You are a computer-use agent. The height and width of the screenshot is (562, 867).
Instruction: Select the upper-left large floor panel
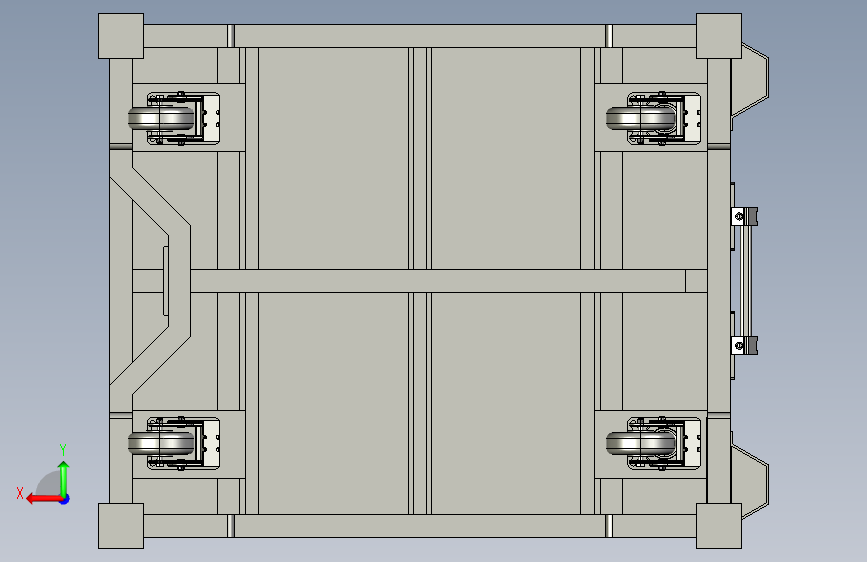coord(333,158)
